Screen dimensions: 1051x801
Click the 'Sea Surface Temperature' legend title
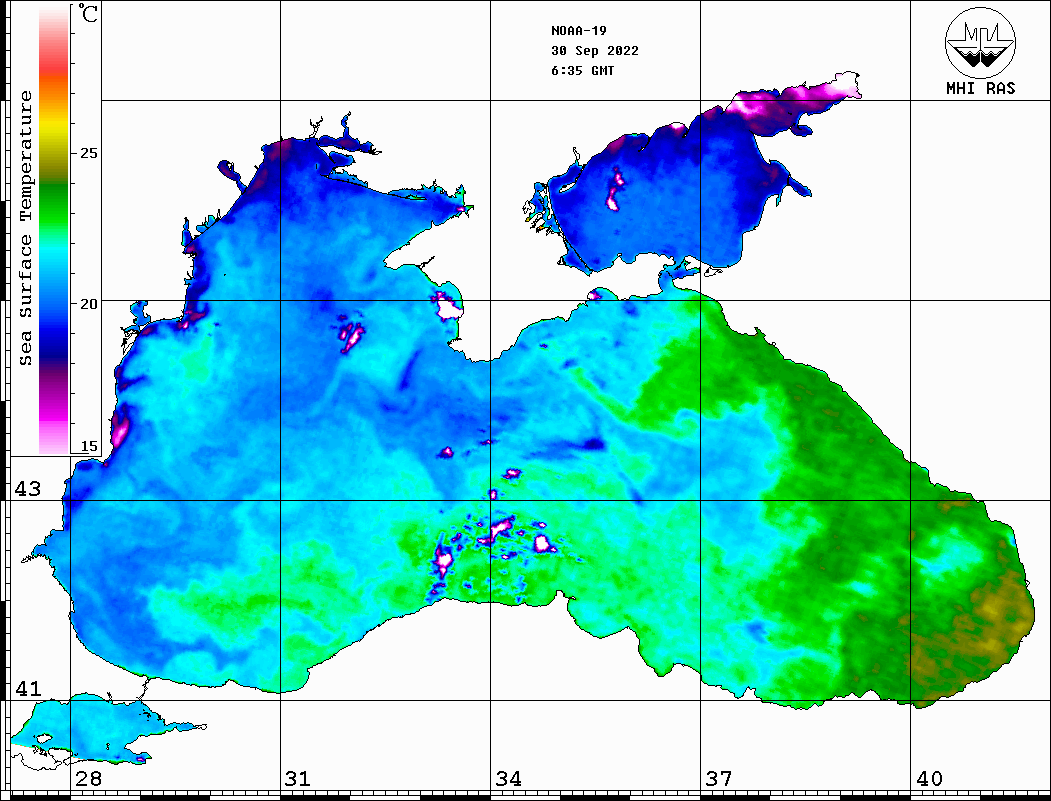tap(25, 228)
